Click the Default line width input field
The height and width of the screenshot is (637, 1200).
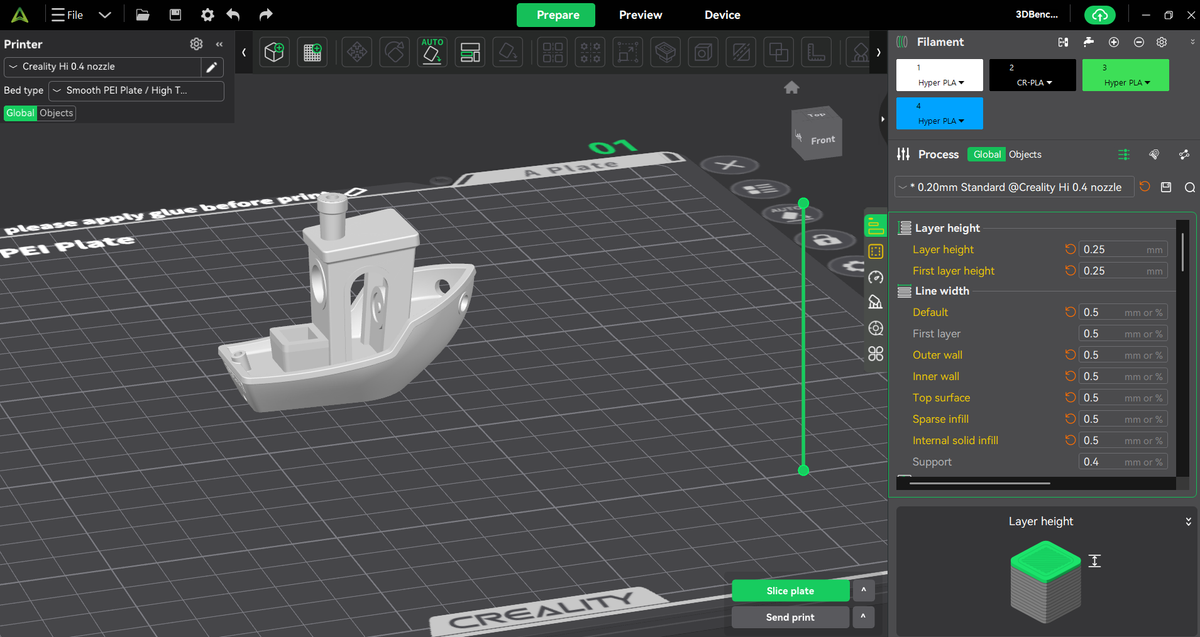point(1123,312)
